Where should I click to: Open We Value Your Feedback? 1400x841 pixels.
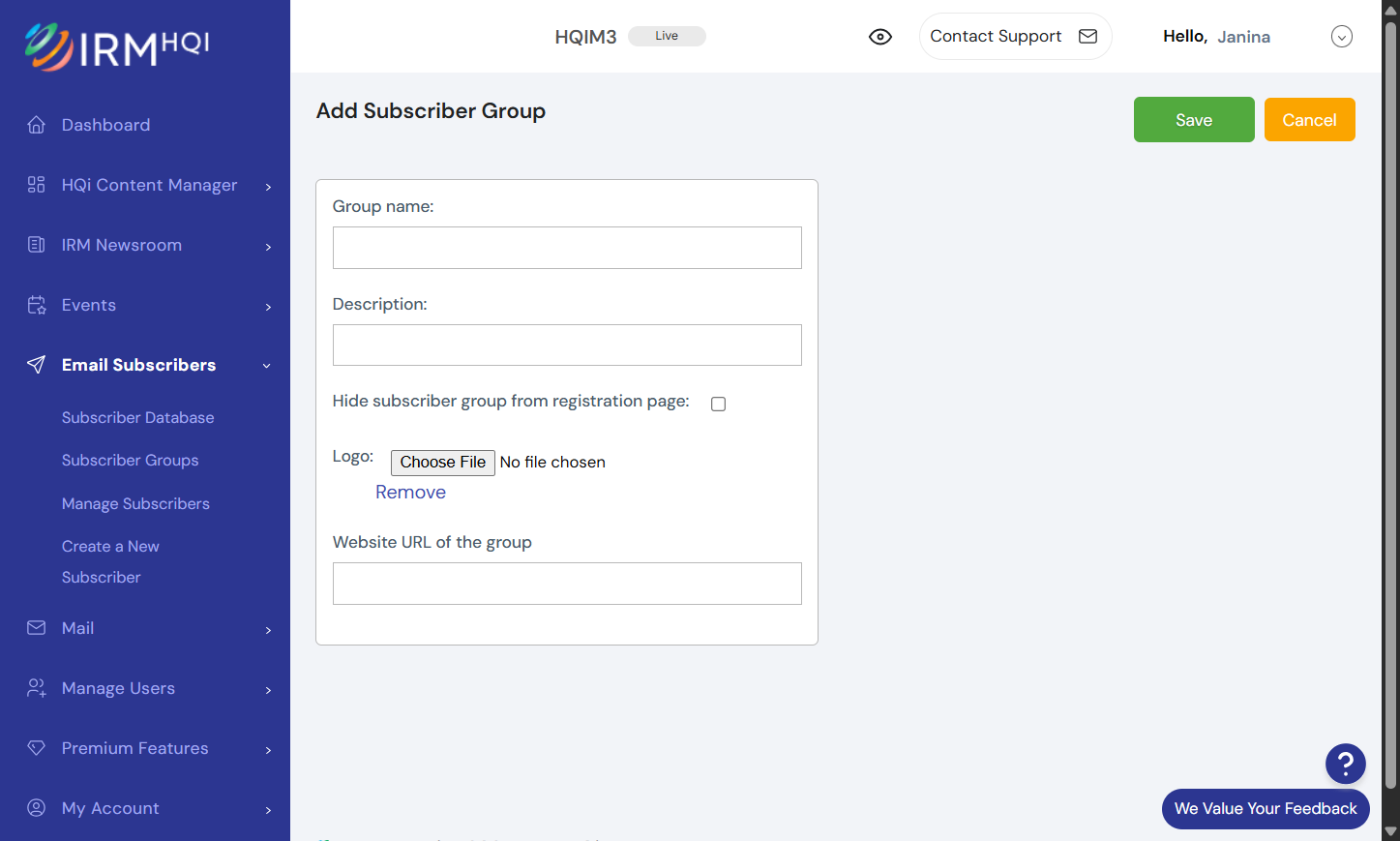point(1266,809)
